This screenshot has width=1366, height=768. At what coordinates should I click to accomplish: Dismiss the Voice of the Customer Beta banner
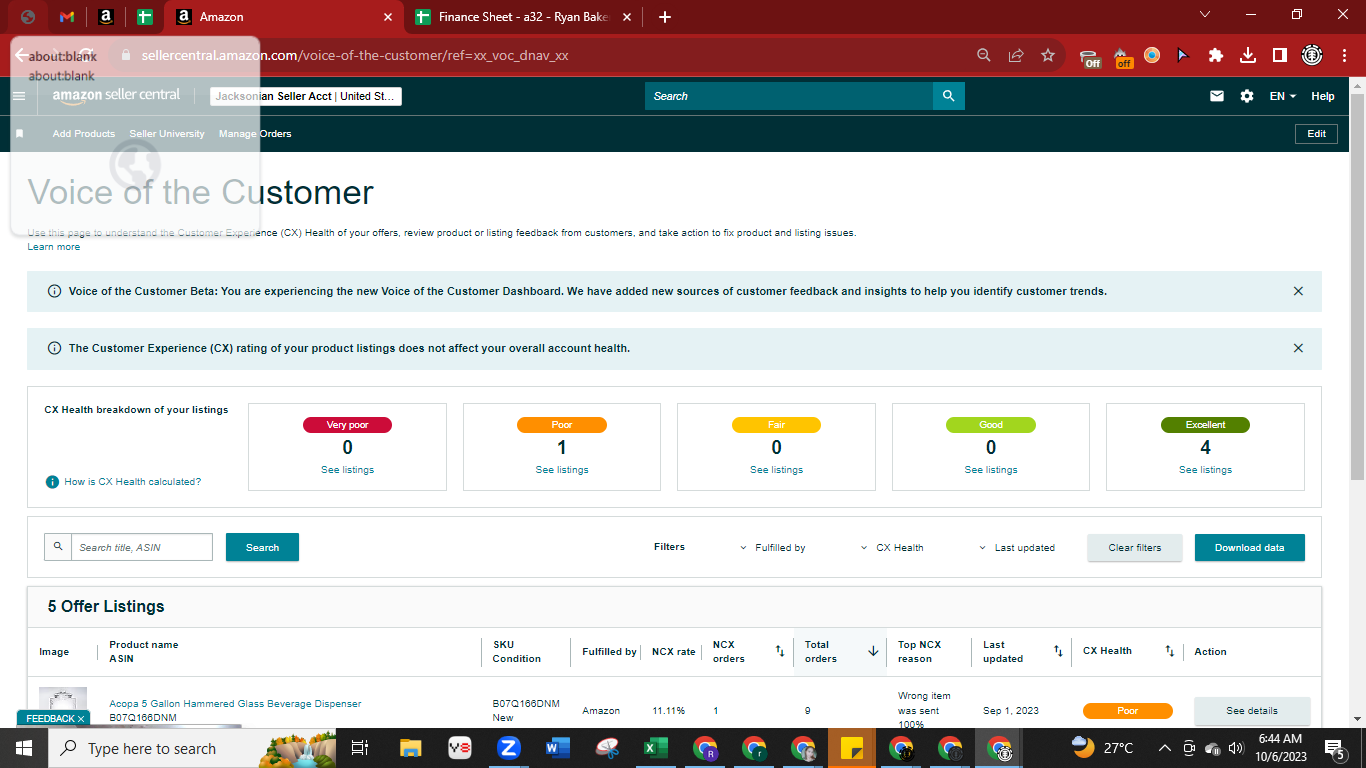pos(1298,291)
